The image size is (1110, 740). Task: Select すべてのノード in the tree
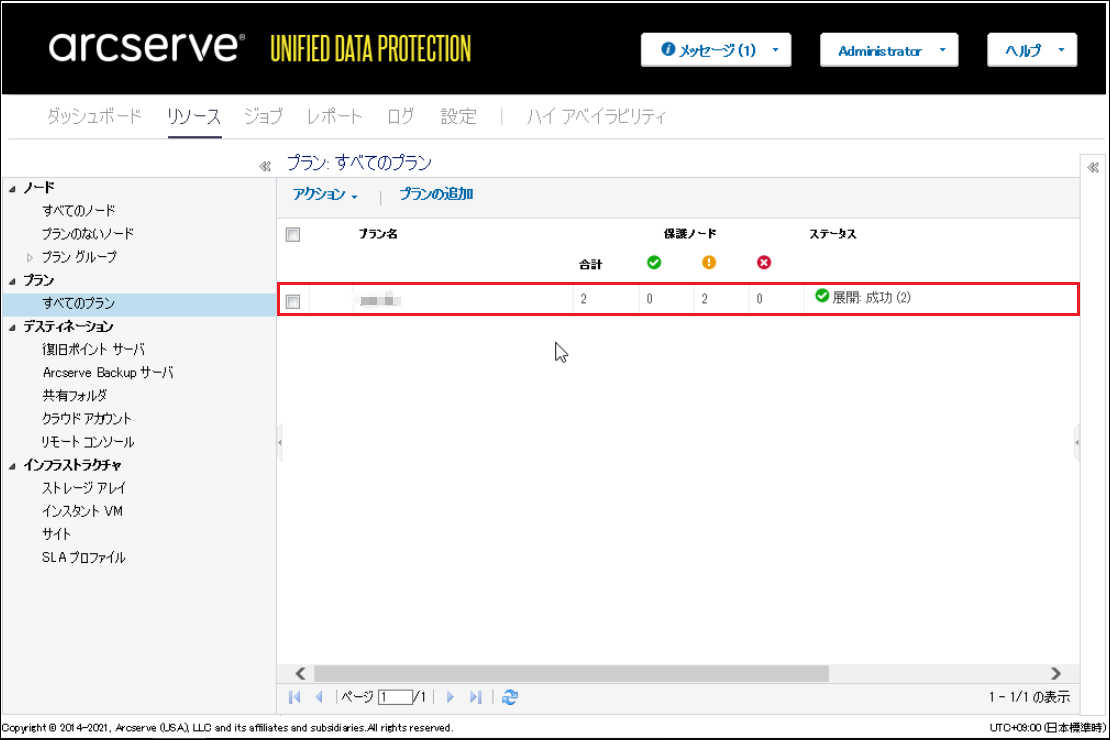(x=79, y=210)
